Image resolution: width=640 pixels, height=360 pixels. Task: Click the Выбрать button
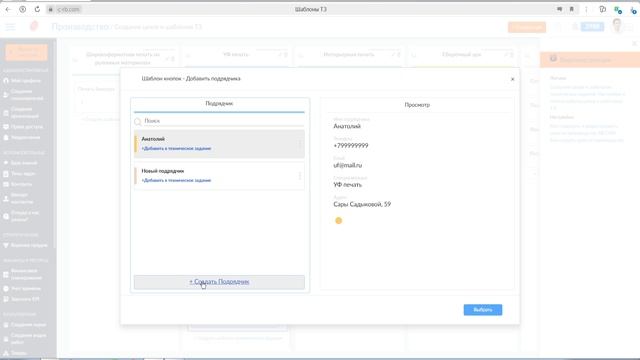483,310
